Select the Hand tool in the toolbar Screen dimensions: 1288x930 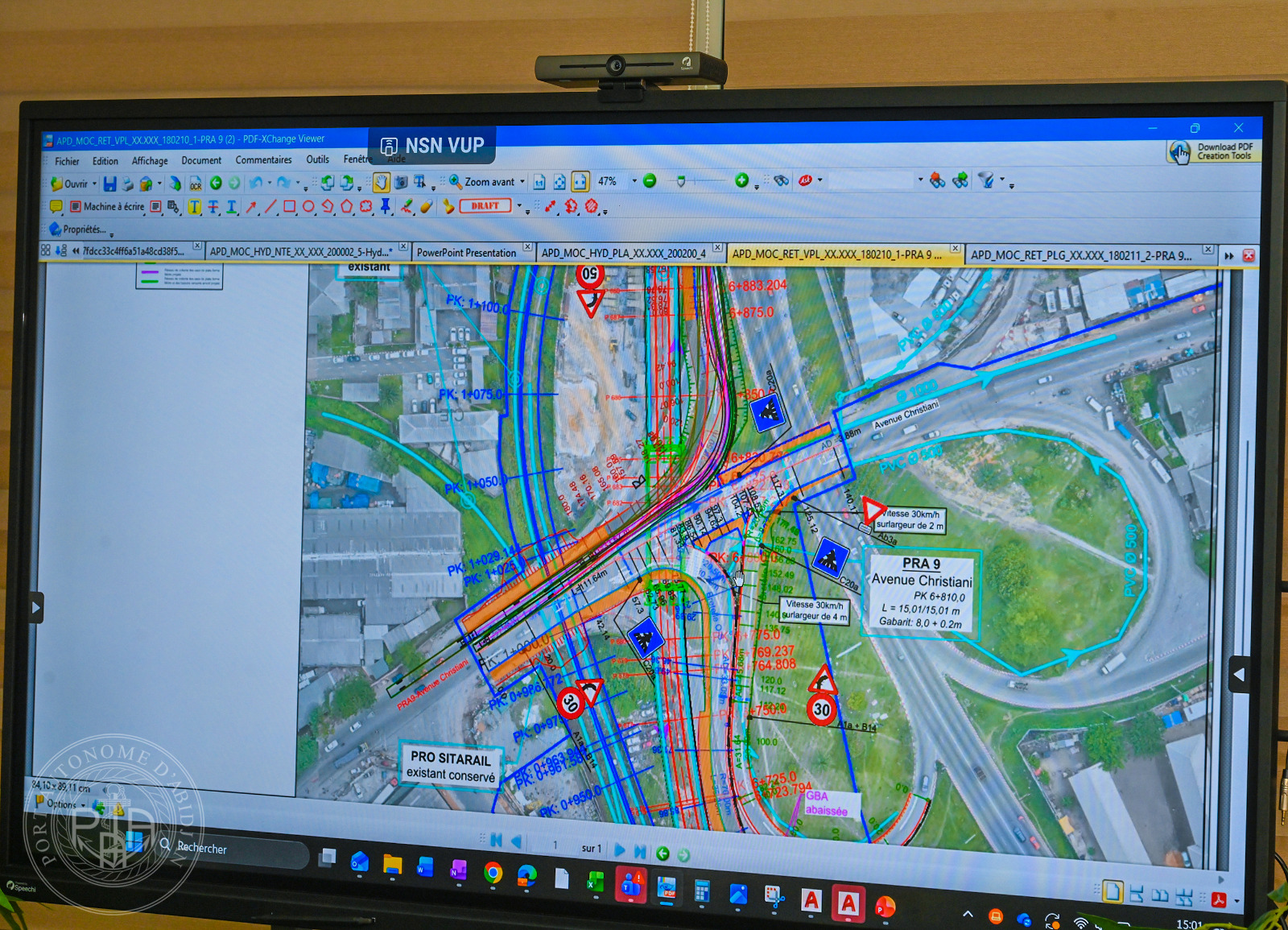[x=381, y=182]
